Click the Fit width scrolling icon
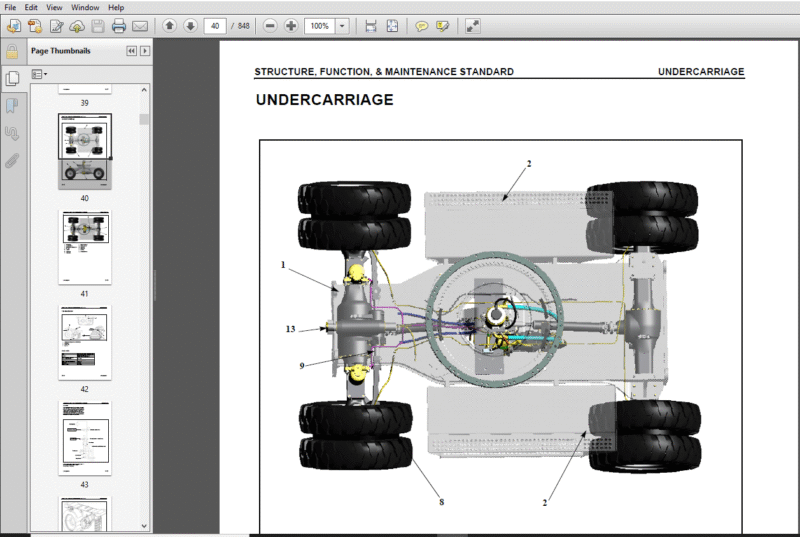The image size is (800, 537). [371, 25]
